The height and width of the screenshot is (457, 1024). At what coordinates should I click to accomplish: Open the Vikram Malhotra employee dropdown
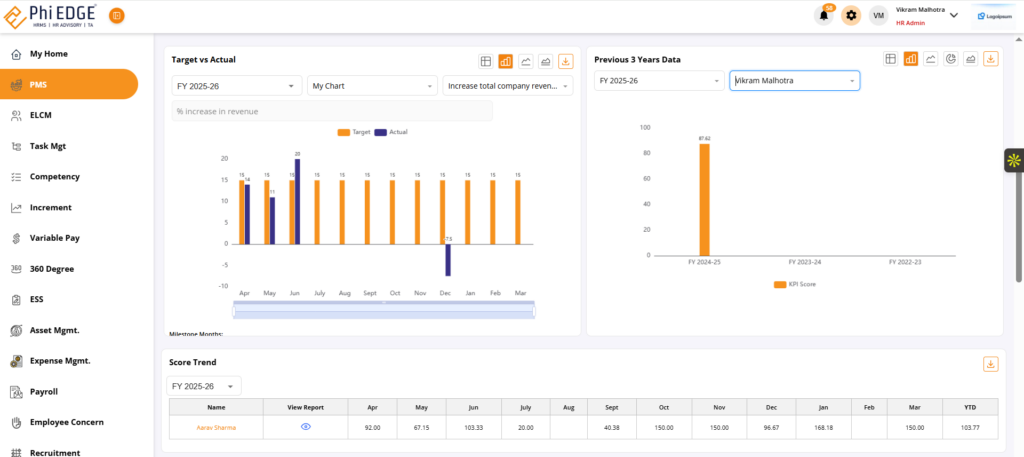coord(794,80)
